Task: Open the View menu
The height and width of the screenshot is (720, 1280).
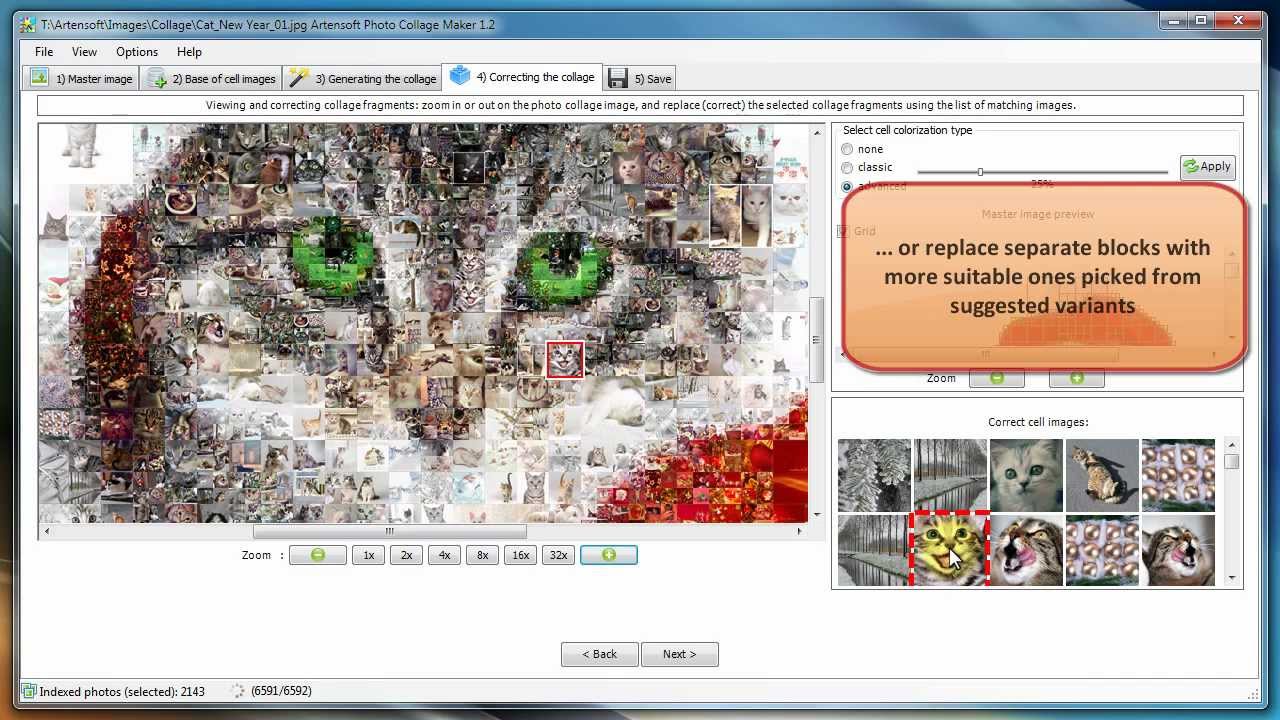Action: point(84,52)
